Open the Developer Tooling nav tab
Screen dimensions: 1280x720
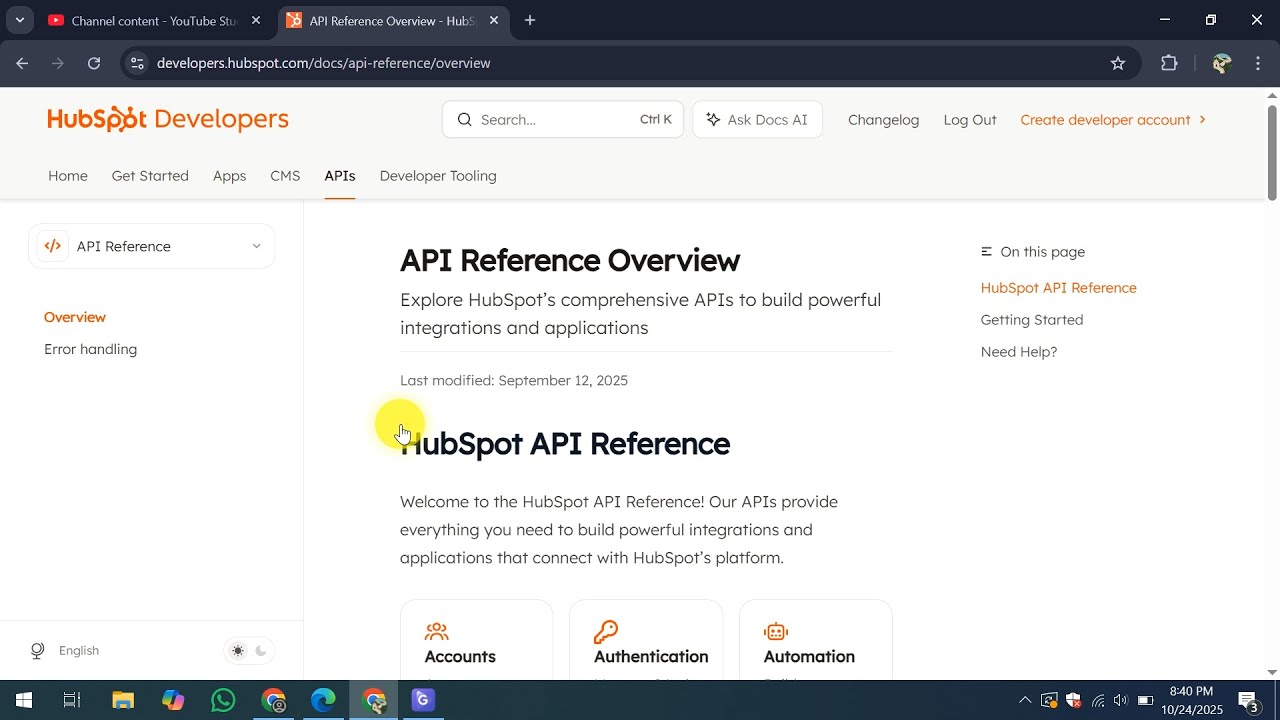coord(438,176)
